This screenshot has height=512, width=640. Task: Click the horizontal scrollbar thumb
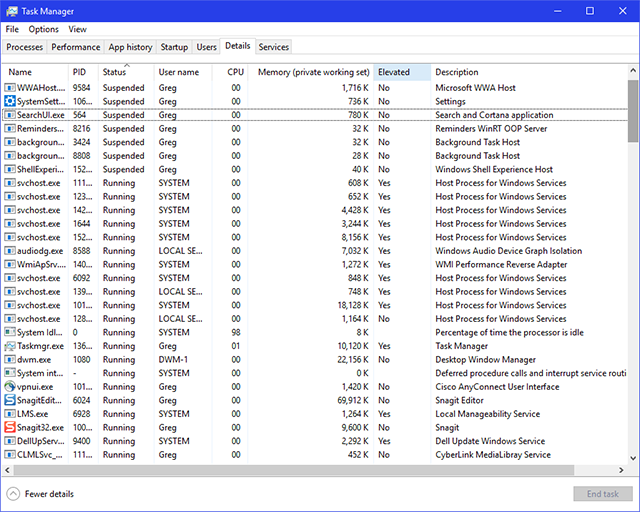coord(294,470)
